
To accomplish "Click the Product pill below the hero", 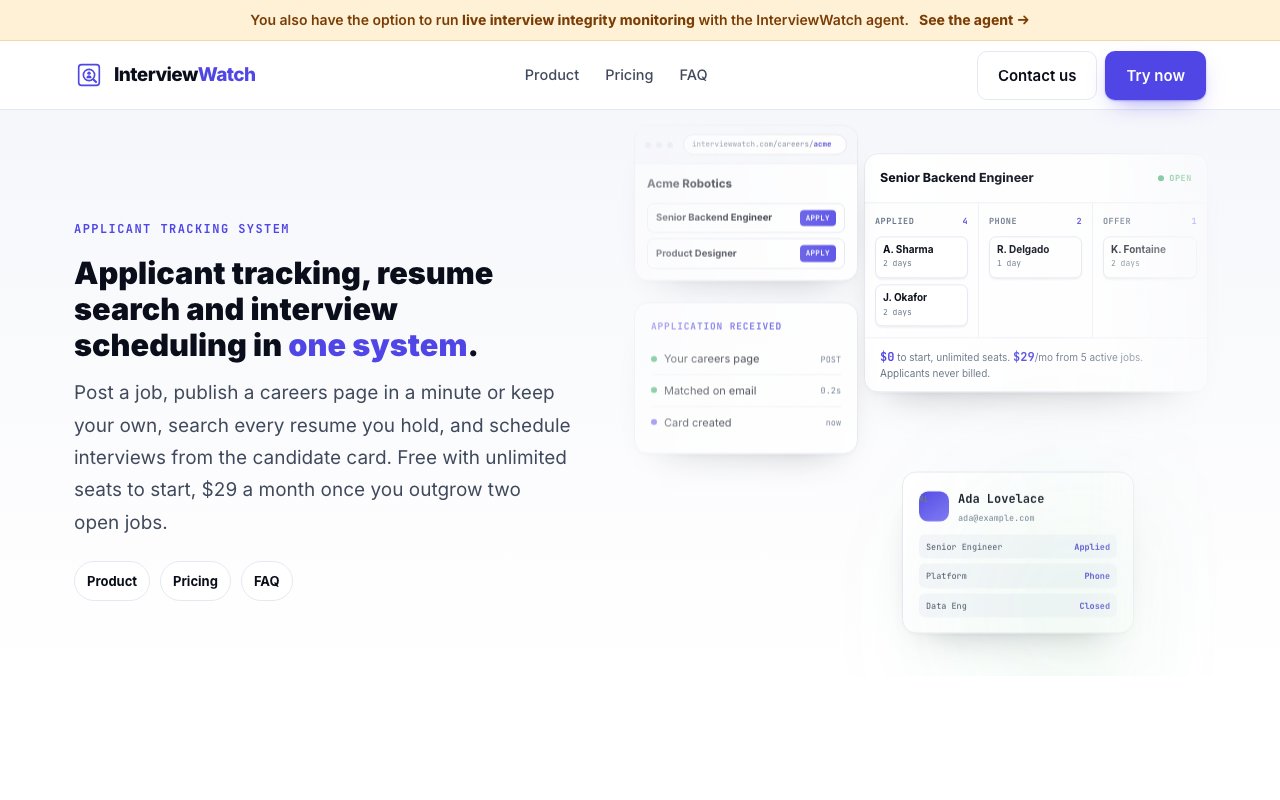I will pos(112,581).
